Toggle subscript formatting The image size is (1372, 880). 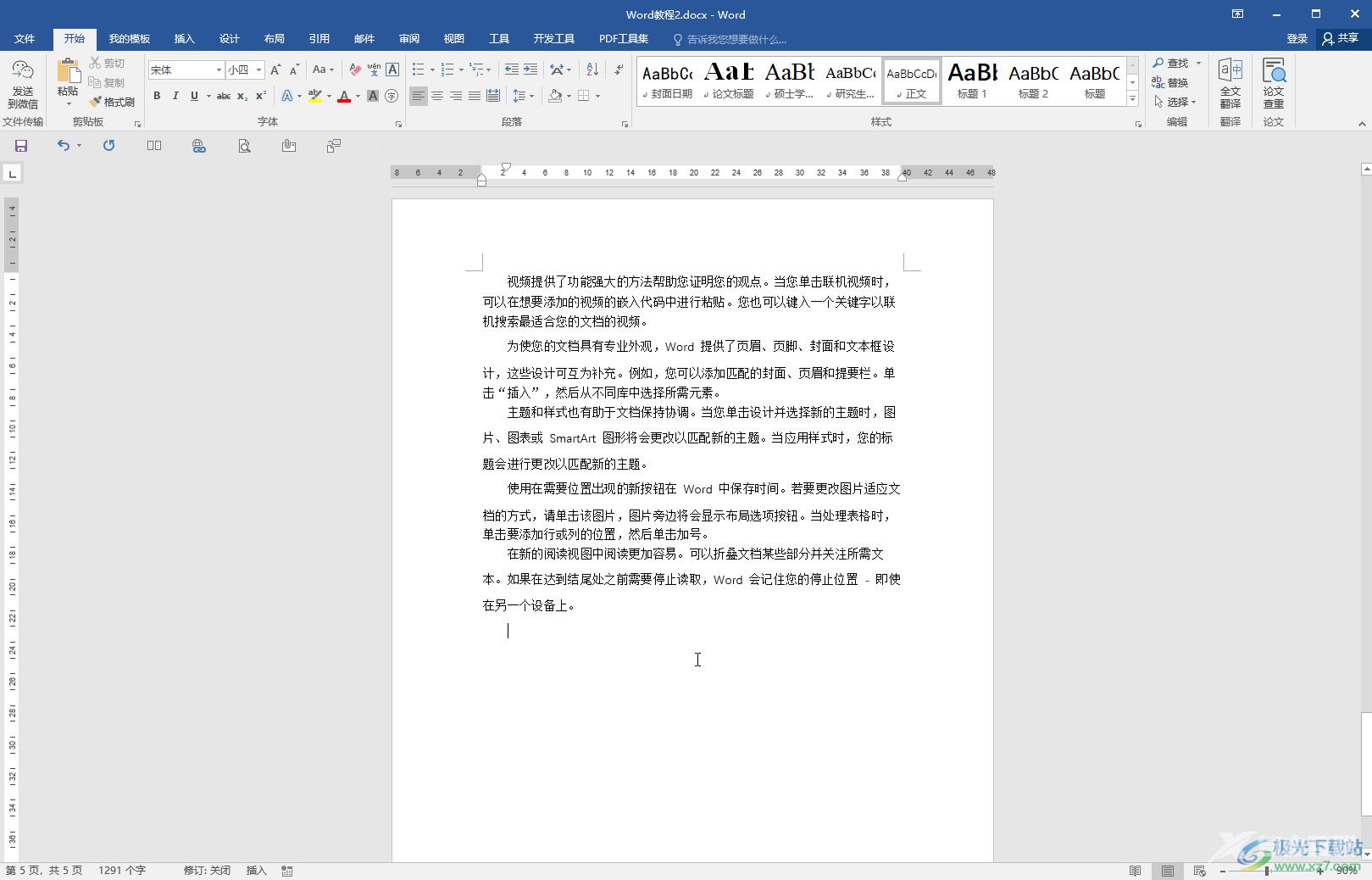242,96
